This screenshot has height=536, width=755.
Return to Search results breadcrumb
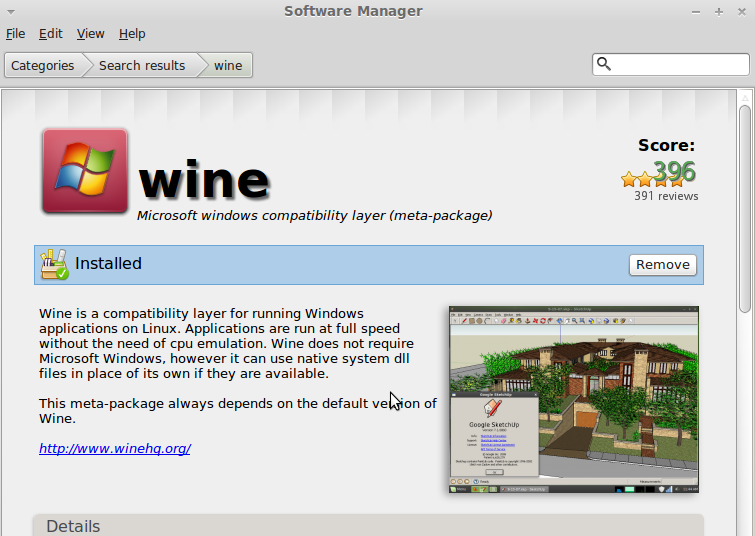pyautogui.click(x=142, y=65)
